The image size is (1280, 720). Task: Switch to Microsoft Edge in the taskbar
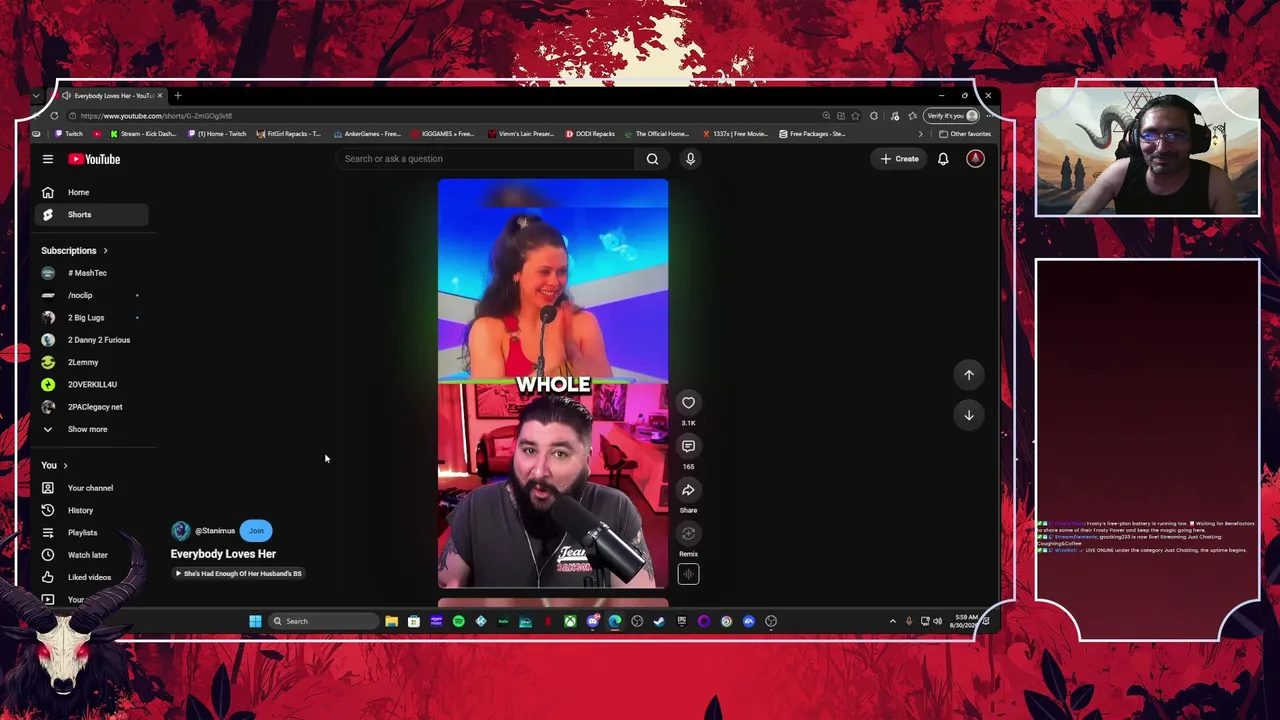615,621
